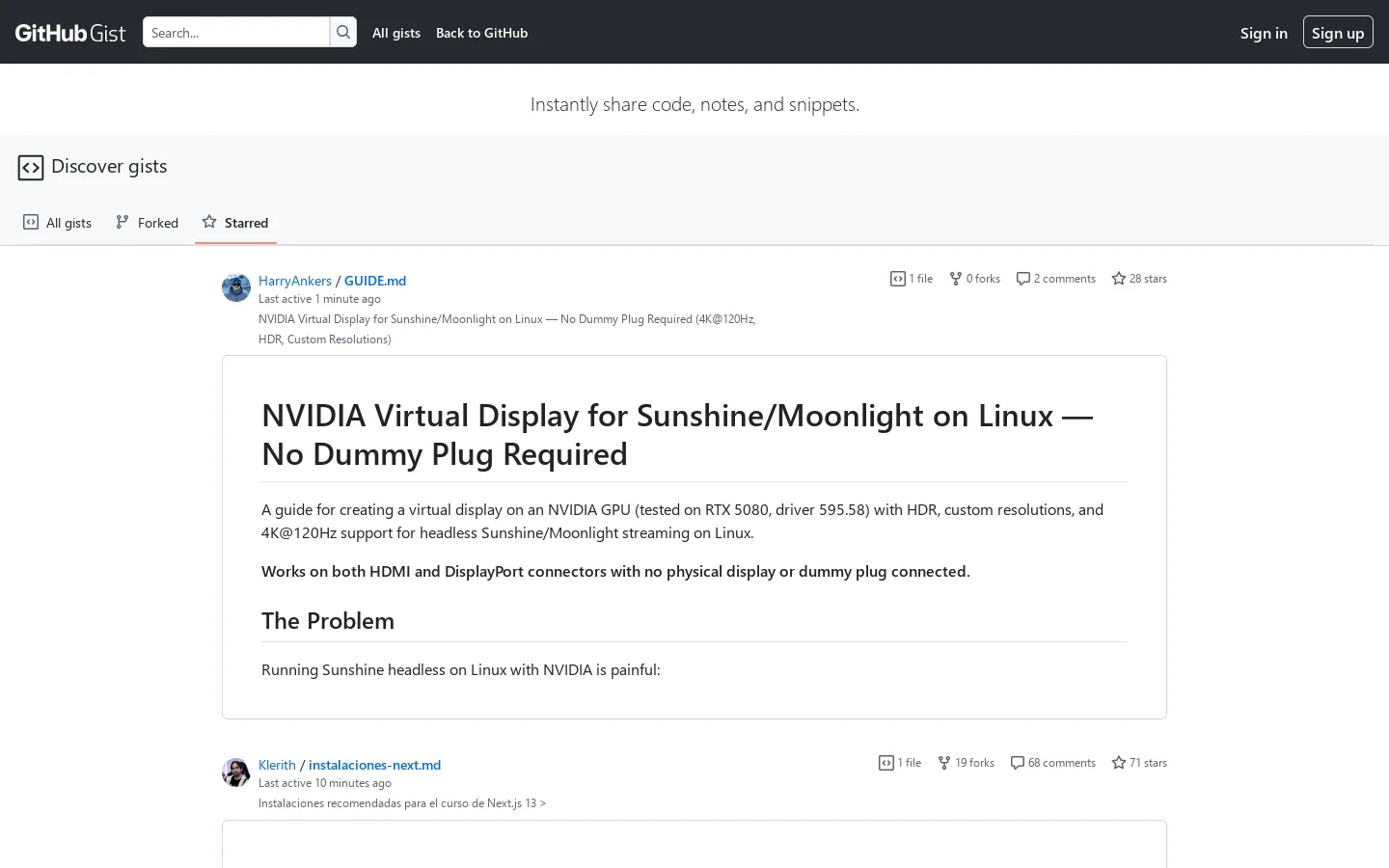Click the NVIDIA Virtual Display gist description text

507,329
